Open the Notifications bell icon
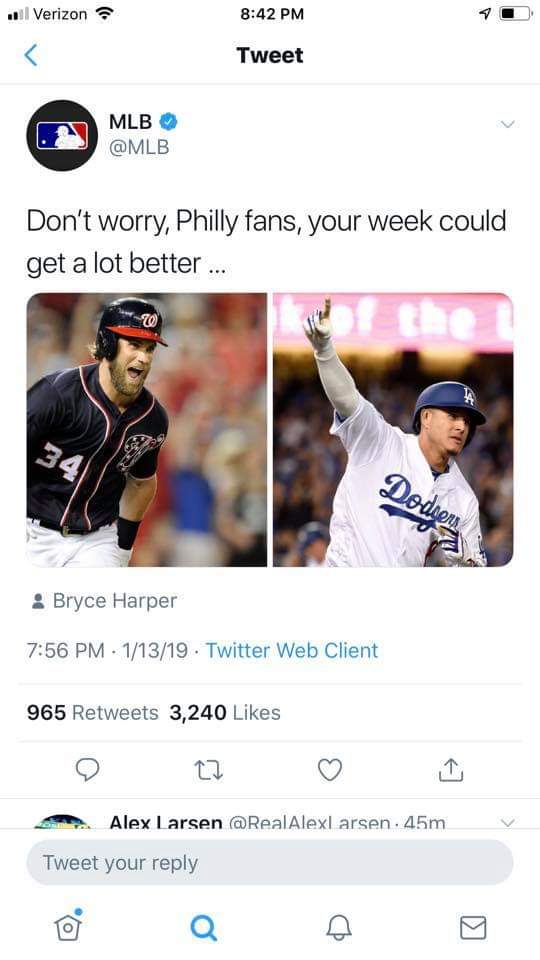The width and height of the screenshot is (540, 960). 339,928
